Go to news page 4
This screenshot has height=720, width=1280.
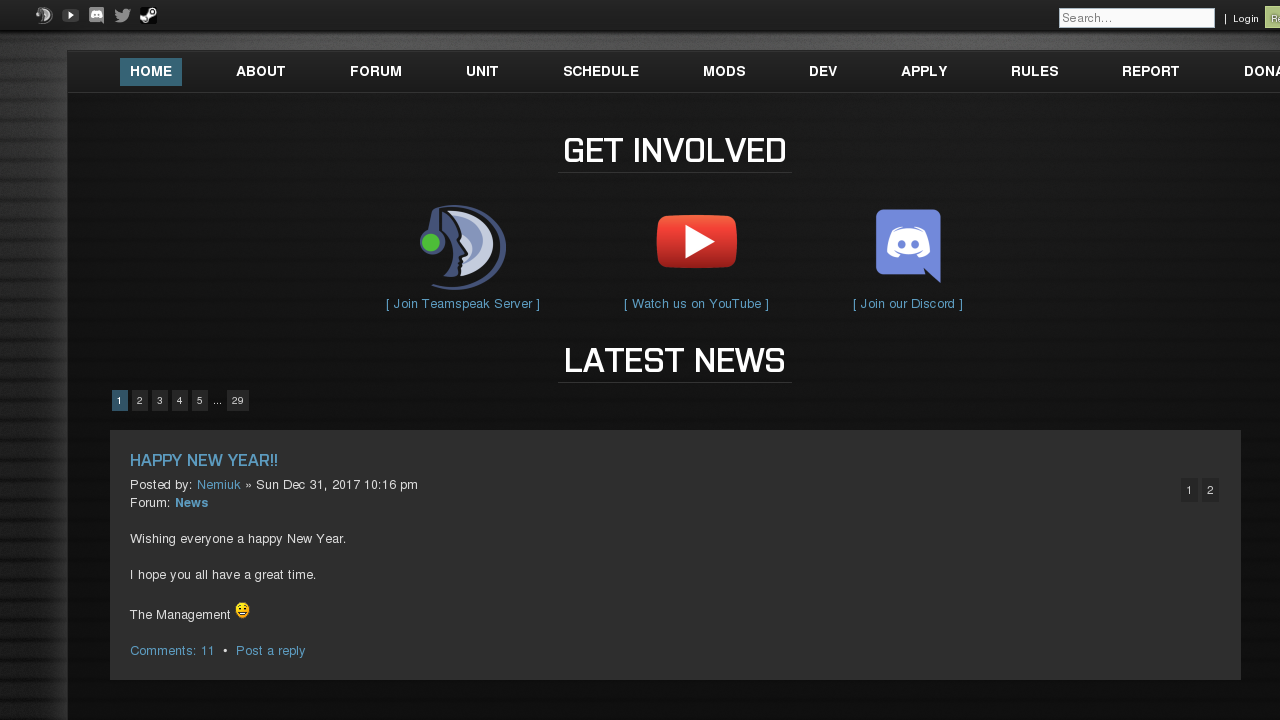click(180, 401)
